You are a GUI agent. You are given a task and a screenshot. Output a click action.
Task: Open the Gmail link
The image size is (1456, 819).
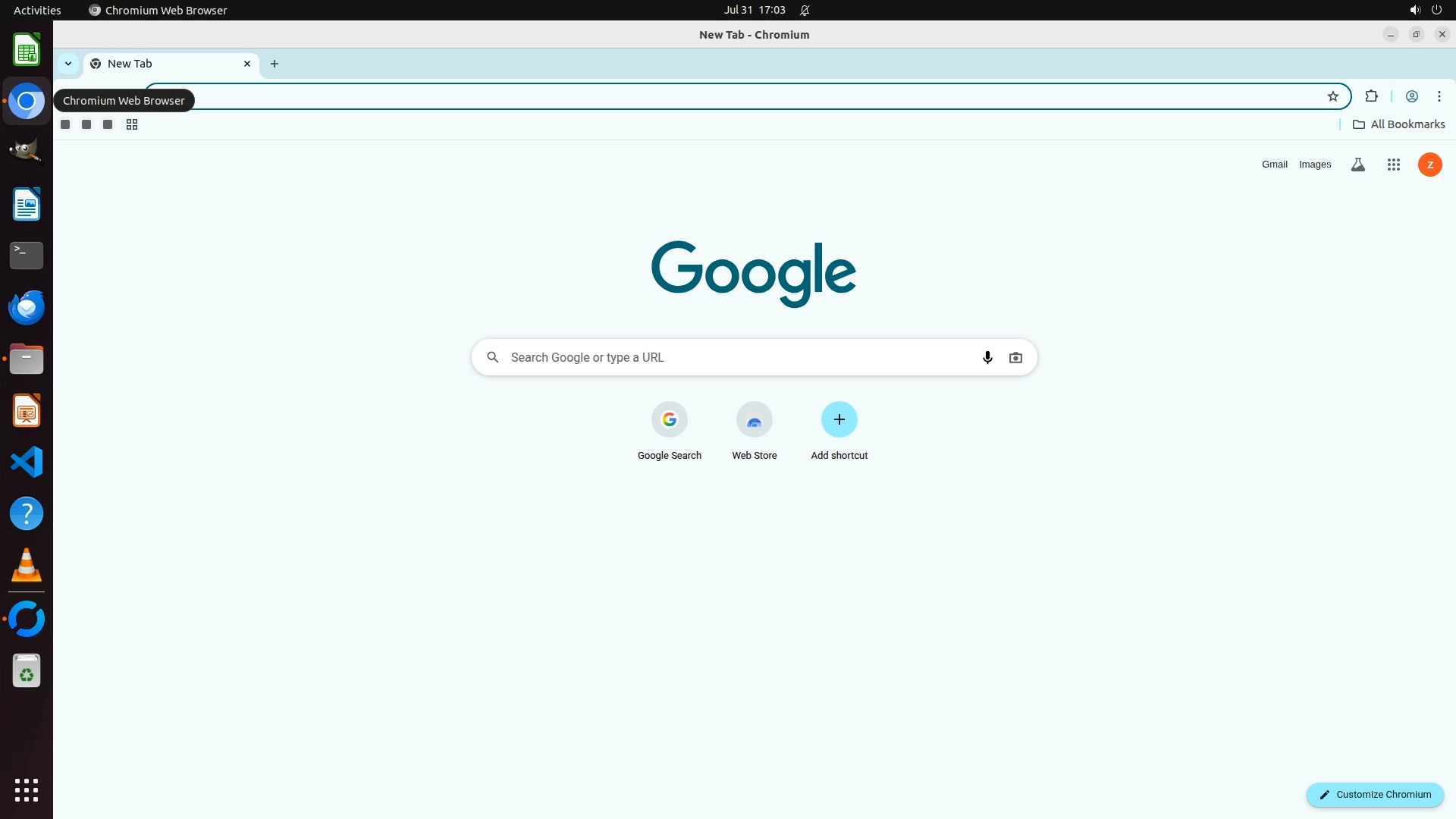pos(1274,165)
